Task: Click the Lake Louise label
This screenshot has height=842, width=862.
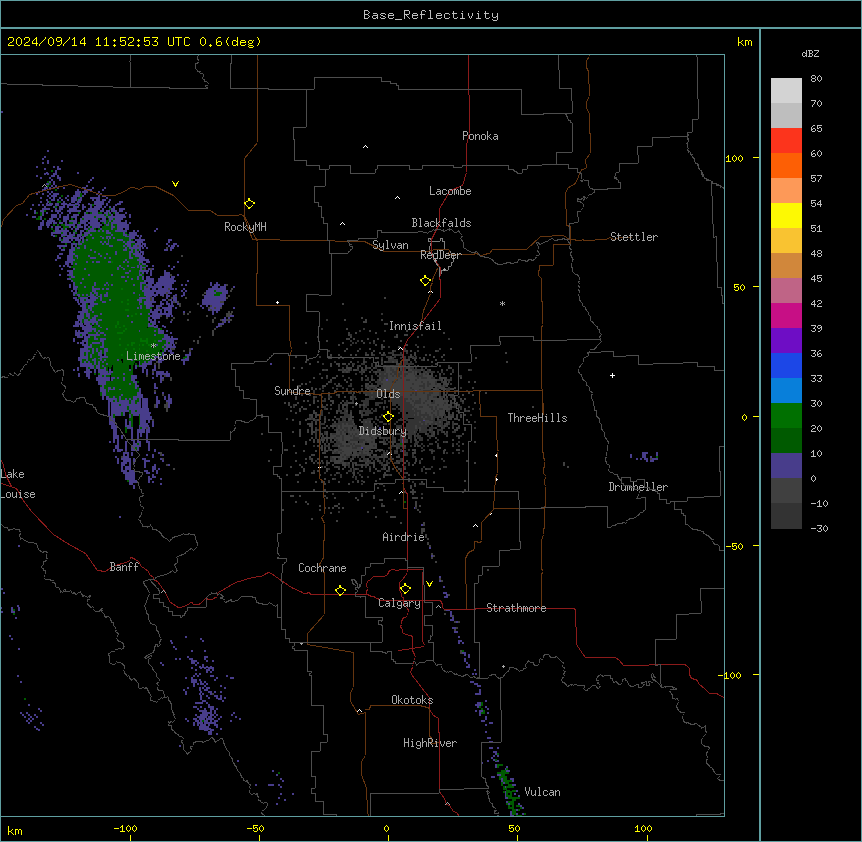Action: [18, 484]
